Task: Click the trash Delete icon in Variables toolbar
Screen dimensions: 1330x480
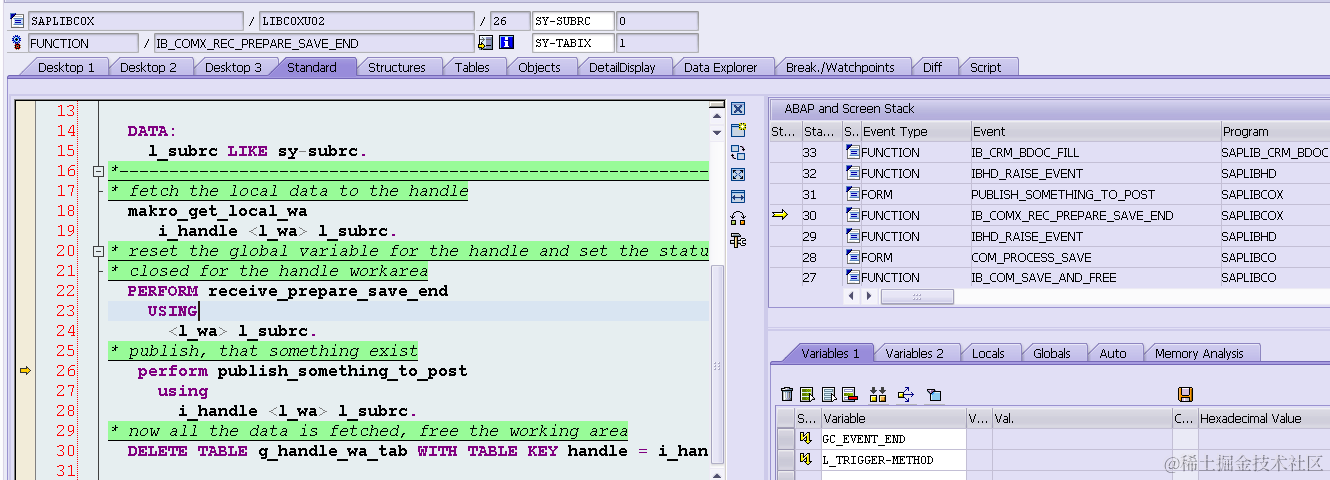Action: [x=787, y=395]
